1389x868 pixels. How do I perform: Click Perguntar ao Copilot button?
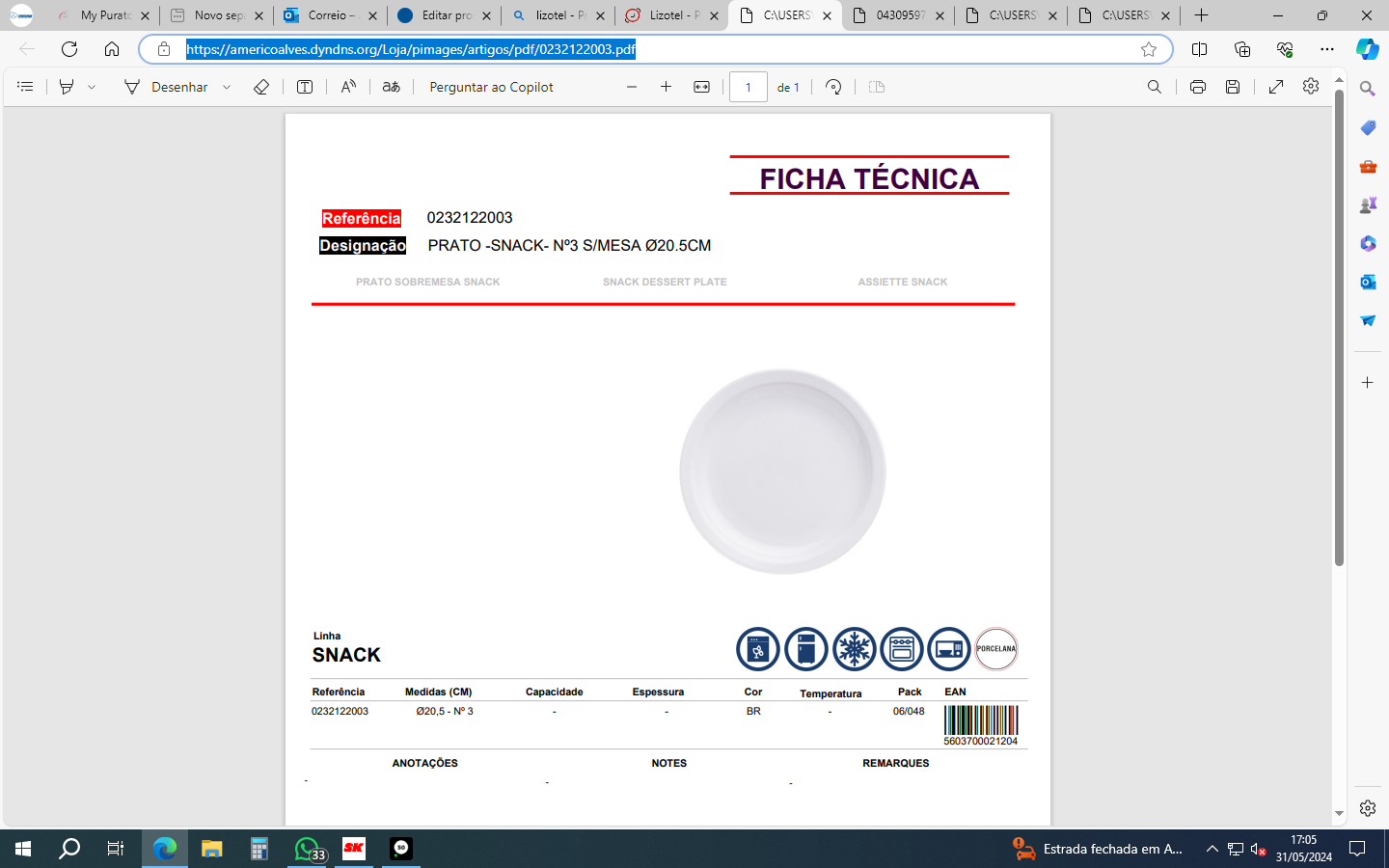(x=491, y=87)
